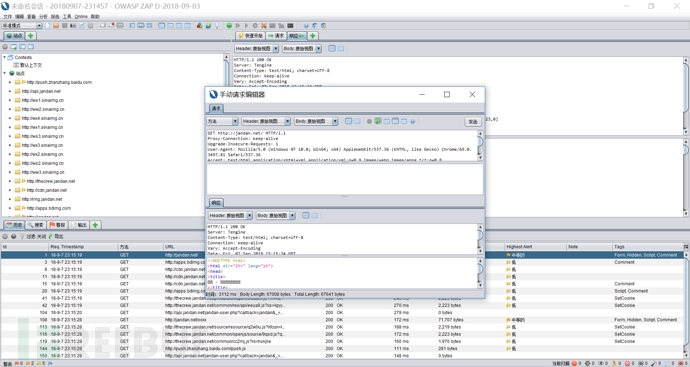This screenshot has width=690, height=367.
Task: Open the Header dropdown in editor 响应 section
Action: click(230, 215)
